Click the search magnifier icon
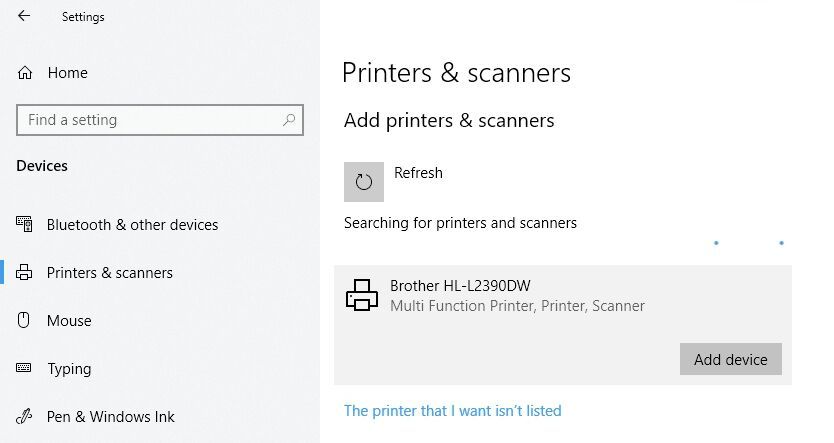834x443 pixels. (x=289, y=120)
